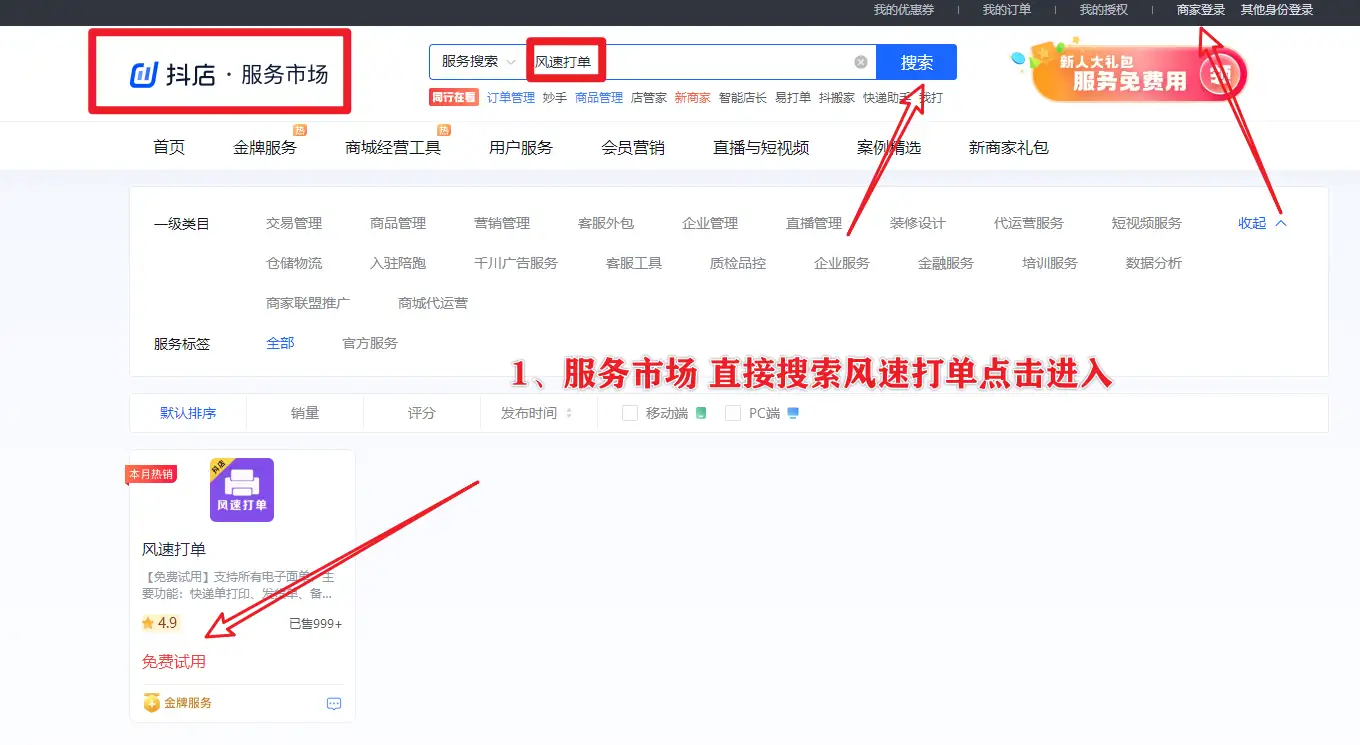Screen dimensions: 1360x745
Task: Click 其他身份登录
Action: pos(1277,10)
